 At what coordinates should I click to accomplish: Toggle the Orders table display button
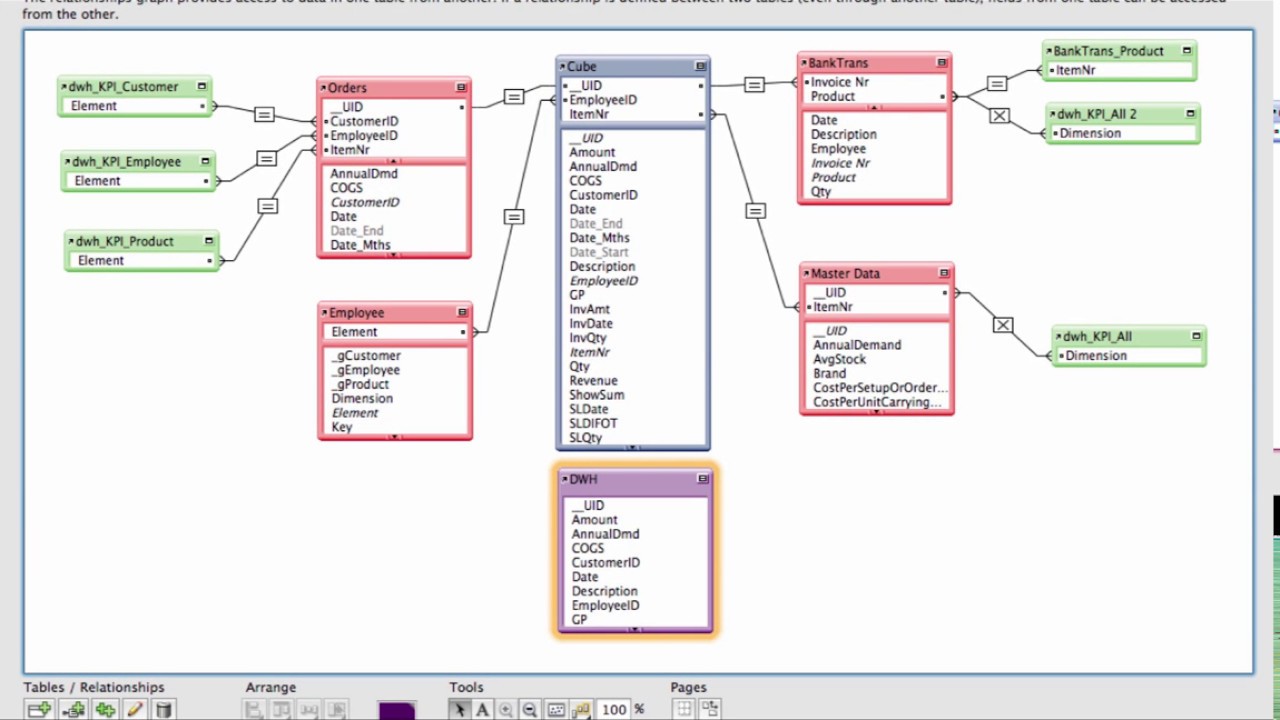(x=461, y=88)
